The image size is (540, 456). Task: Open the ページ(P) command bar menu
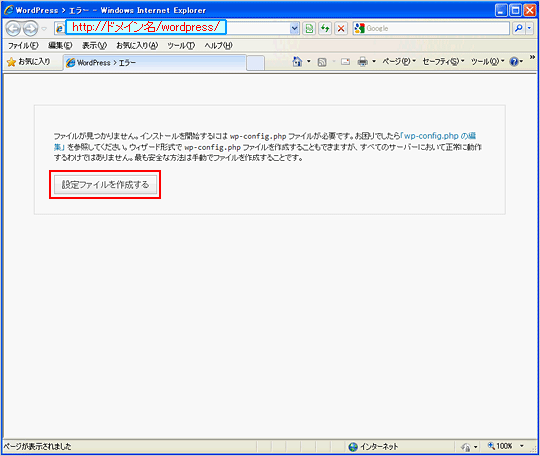[x=399, y=61]
